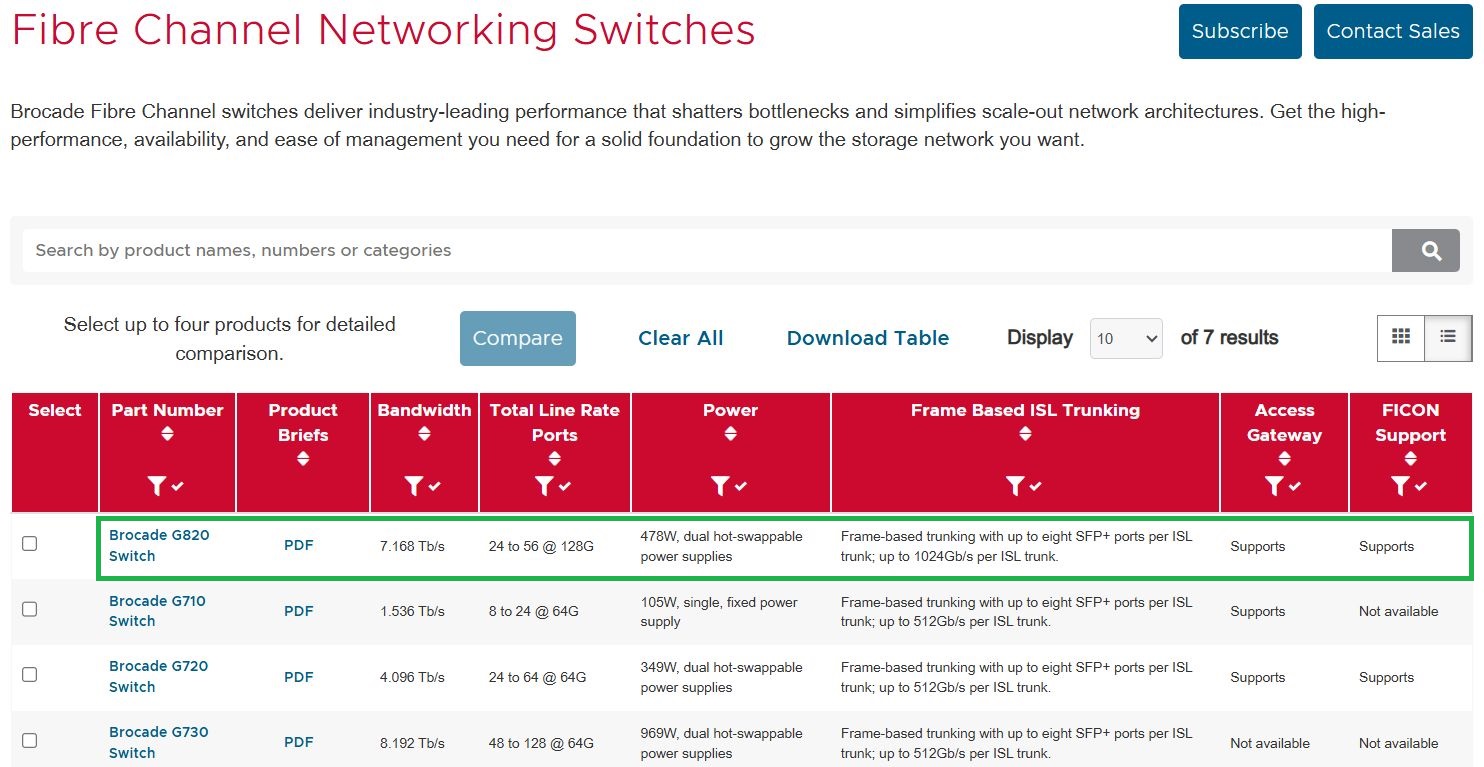Tick the checkbox for Brocade G820 Switch

point(30,544)
